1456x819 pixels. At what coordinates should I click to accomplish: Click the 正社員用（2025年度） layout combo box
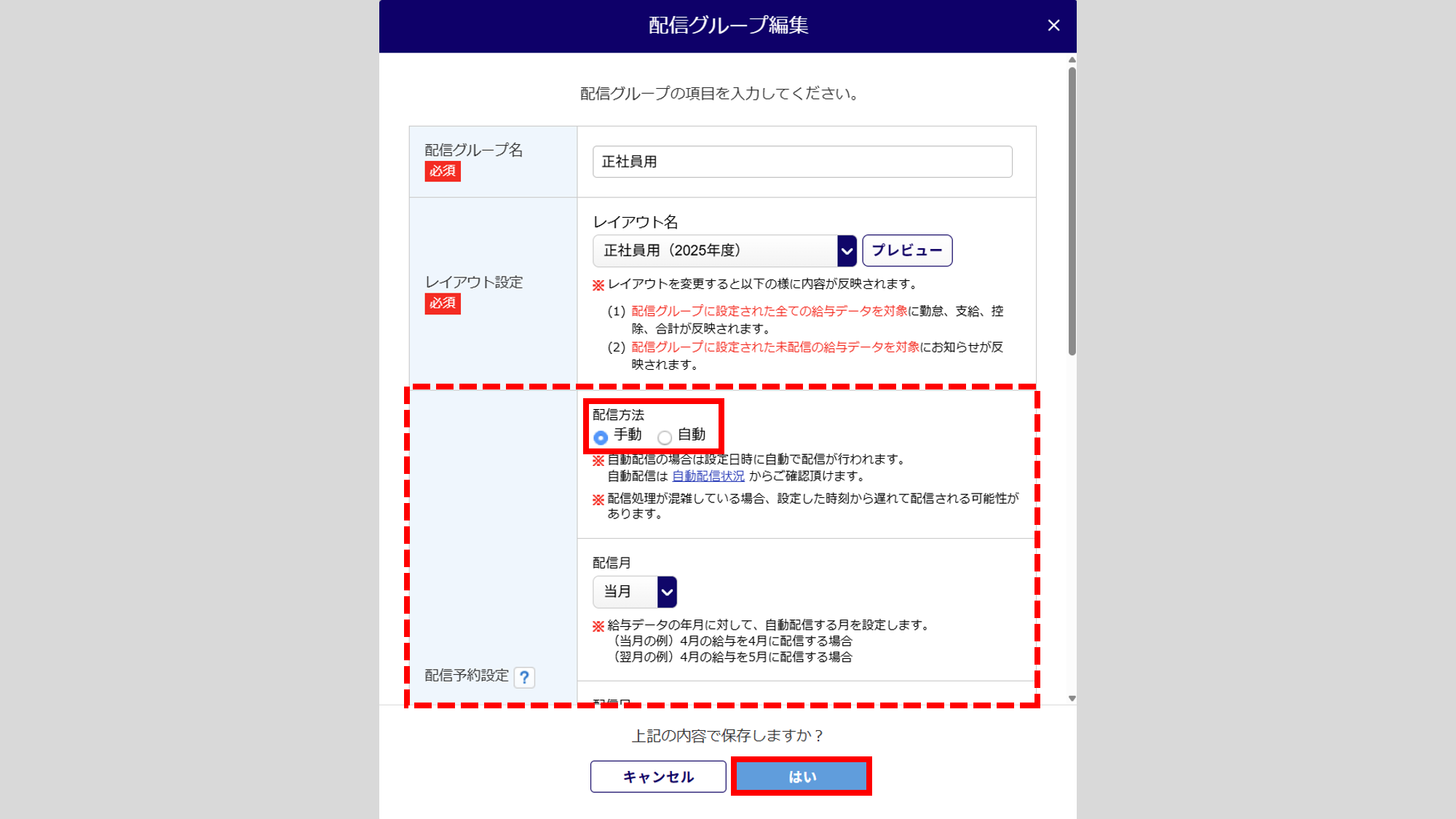715,250
